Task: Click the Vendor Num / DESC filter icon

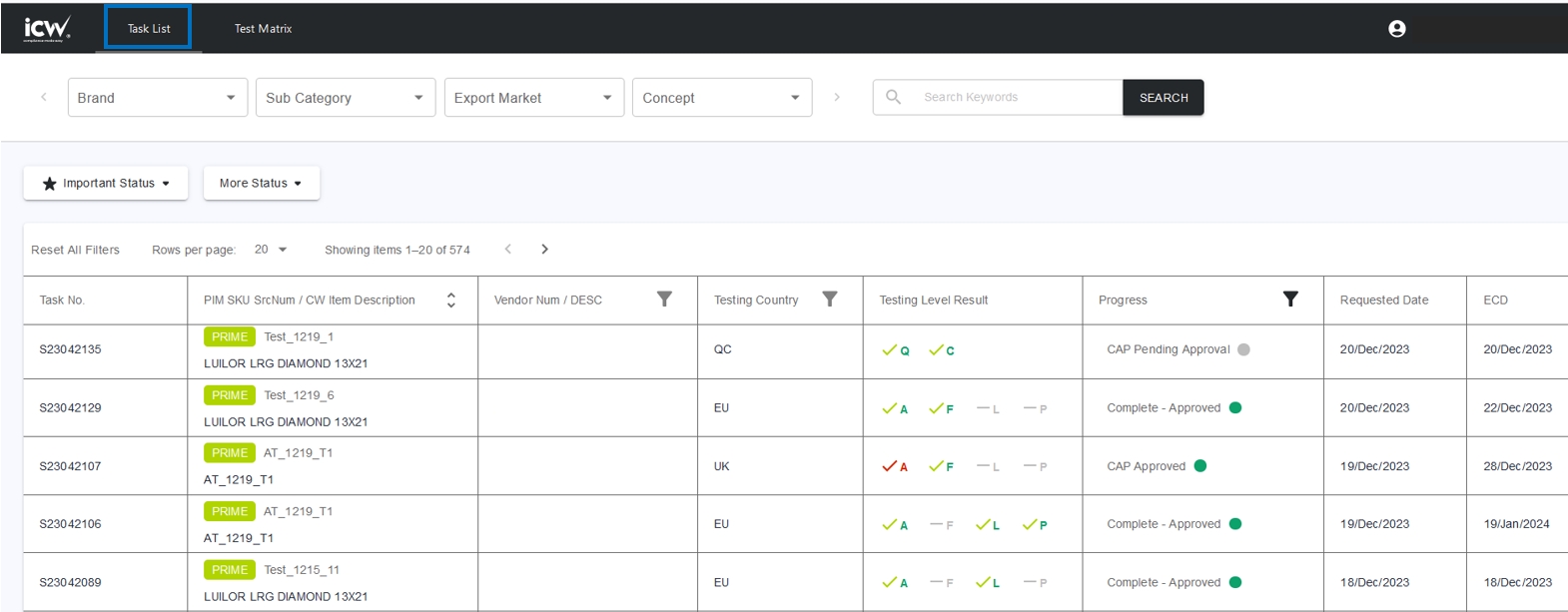Action: coord(664,300)
